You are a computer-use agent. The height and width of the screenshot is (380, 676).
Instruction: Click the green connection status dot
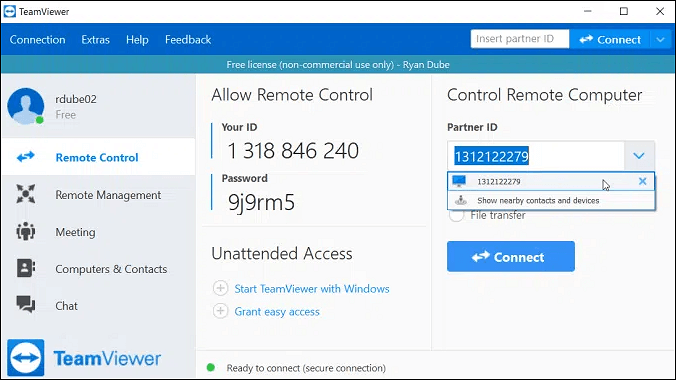[x=211, y=367]
